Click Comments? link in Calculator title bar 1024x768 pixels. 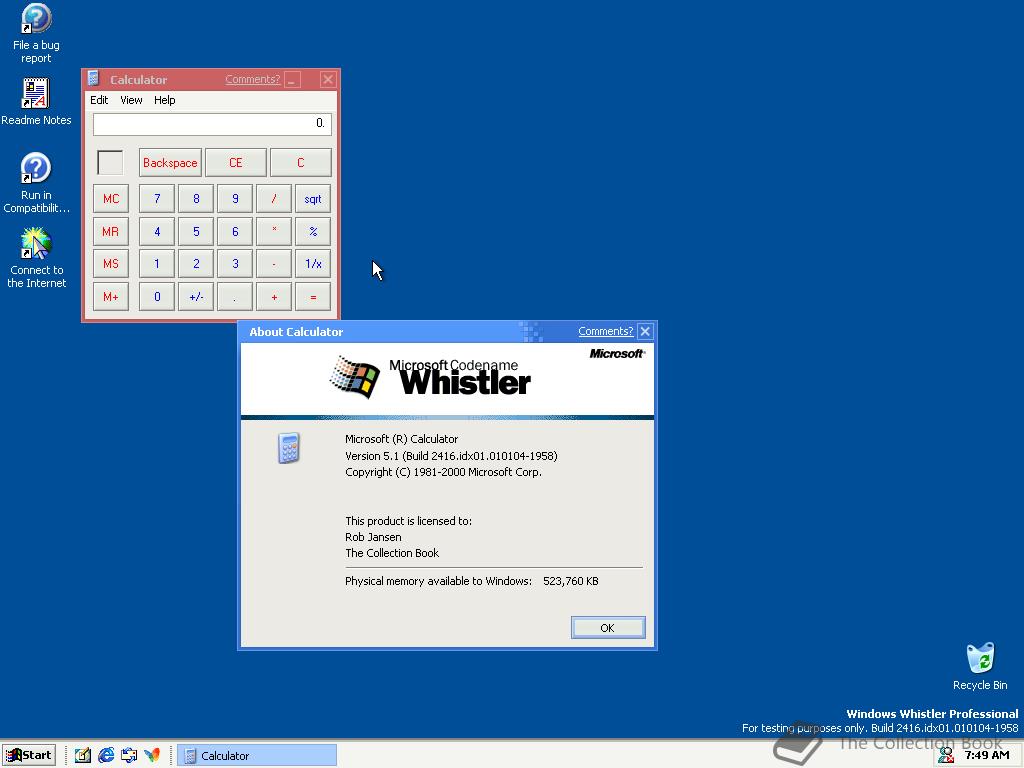253,79
